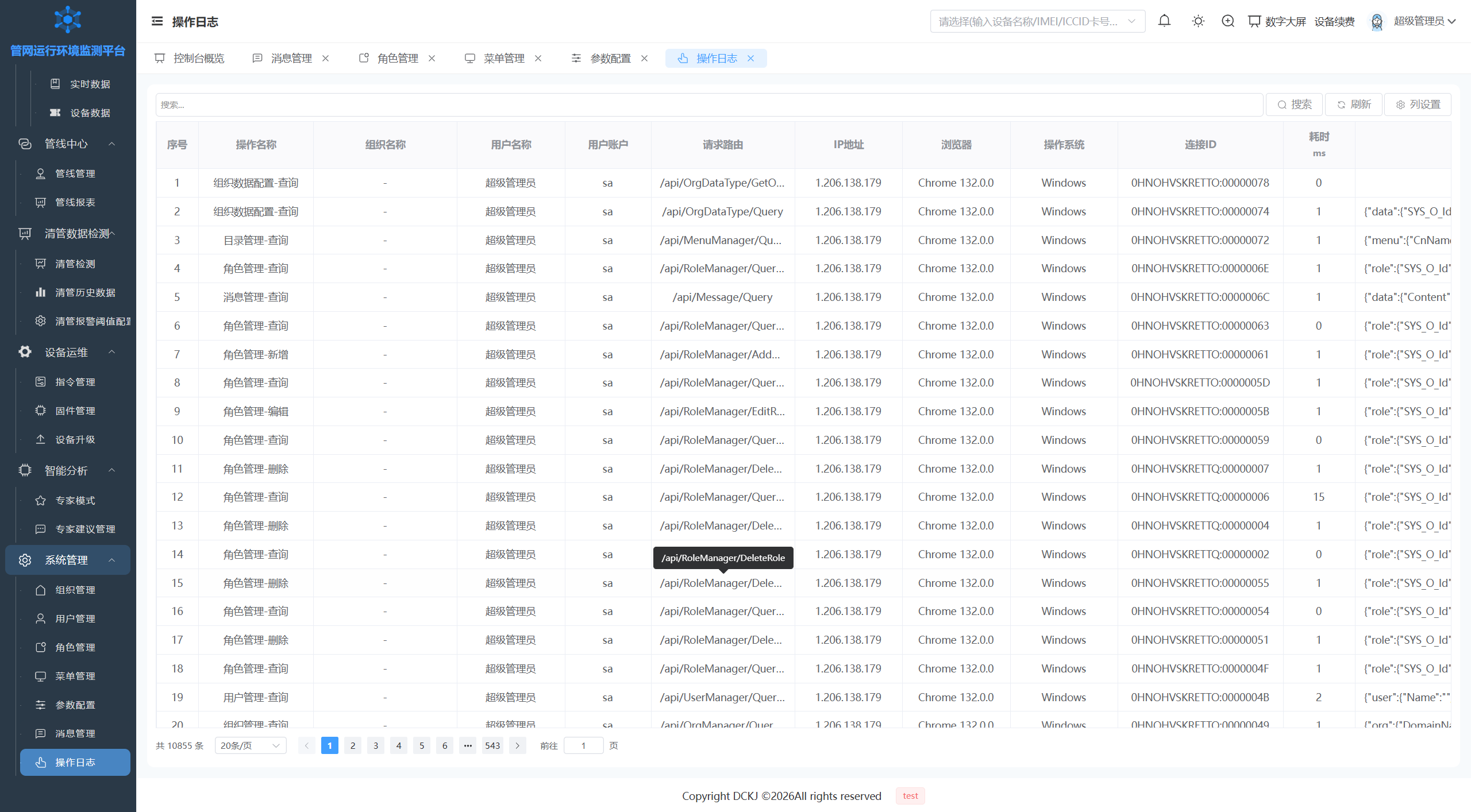This screenshot has width=1471, height=812.
Task: Collapse the 清管数据检测 menu group
Action: click(x=68, y=234)
